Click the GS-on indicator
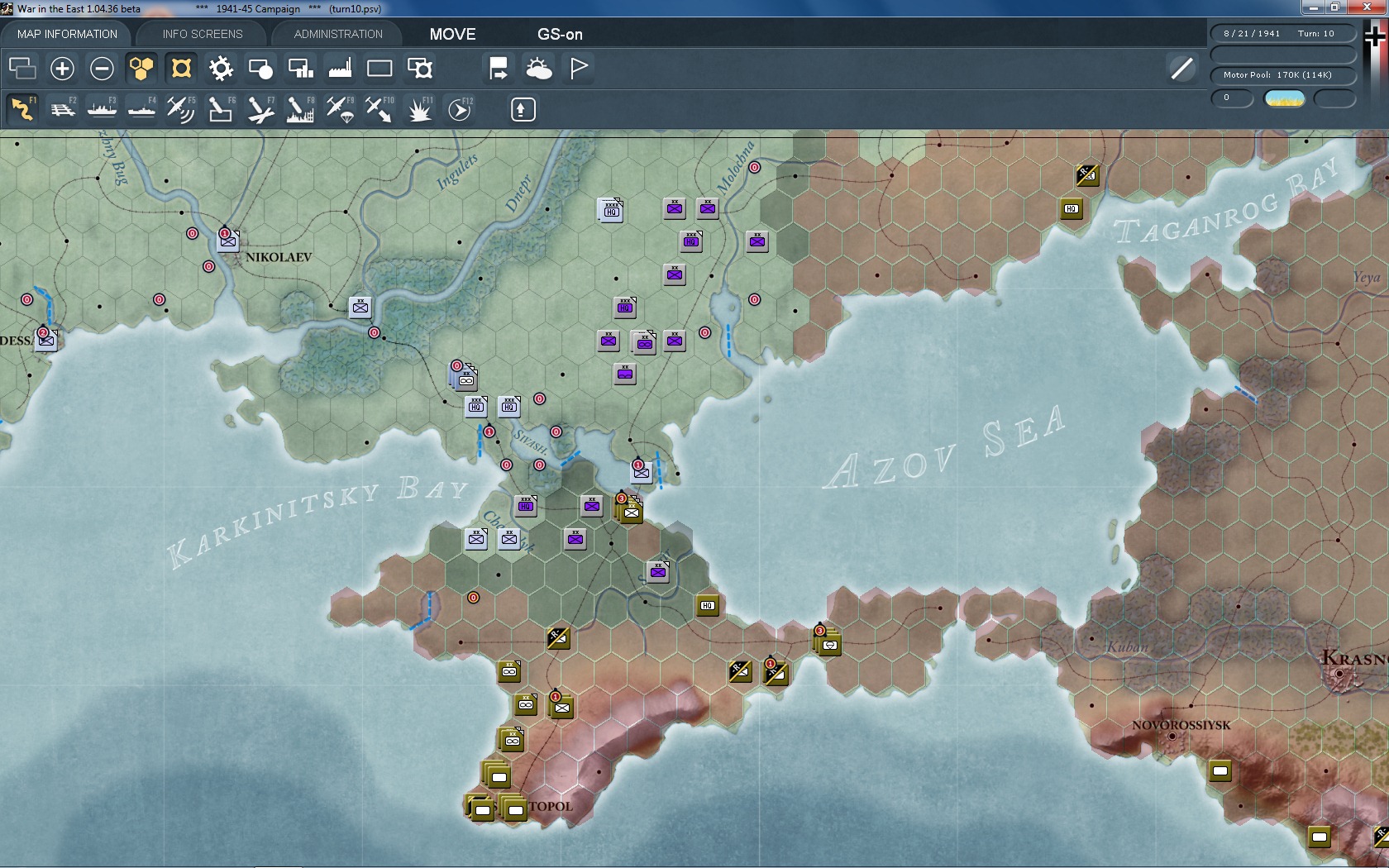1389x868 pixels. pos(560,34)
